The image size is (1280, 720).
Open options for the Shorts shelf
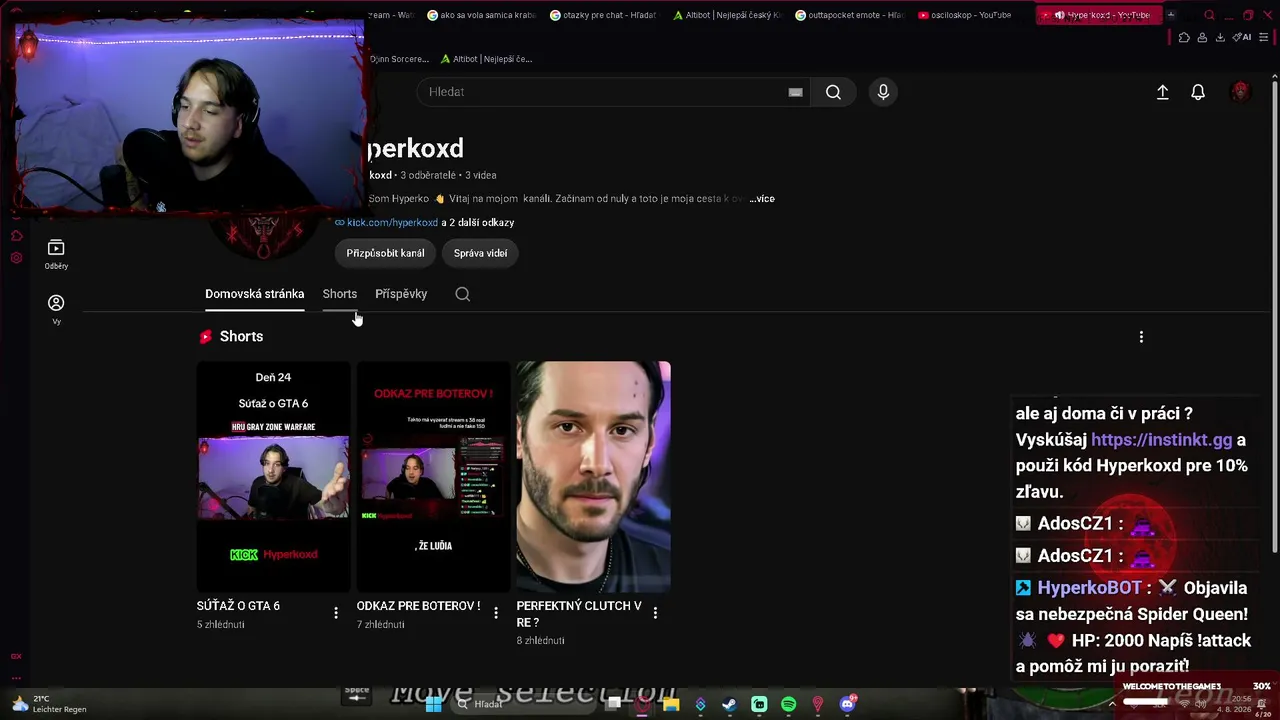[1141, 337]
